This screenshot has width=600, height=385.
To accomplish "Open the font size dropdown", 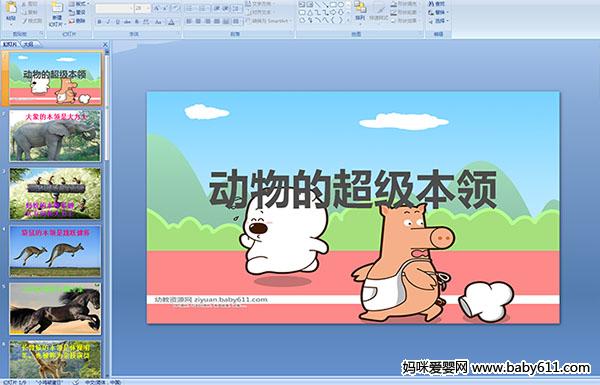I will tap(143, 8).
